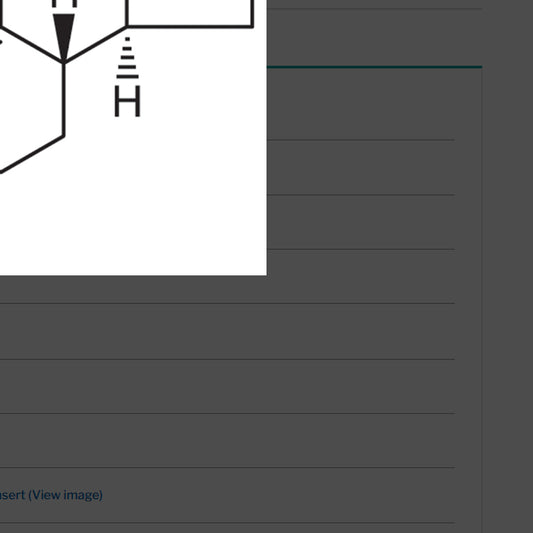Image resolution: width=533 pixels, height=533 pixels.
Task: Open the 'View image' link
Action: [66, 495]
